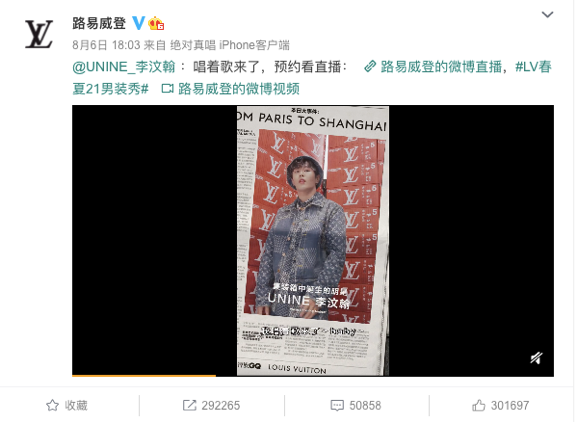Repost this post showing 292265 shares

[x=212, y=405]
